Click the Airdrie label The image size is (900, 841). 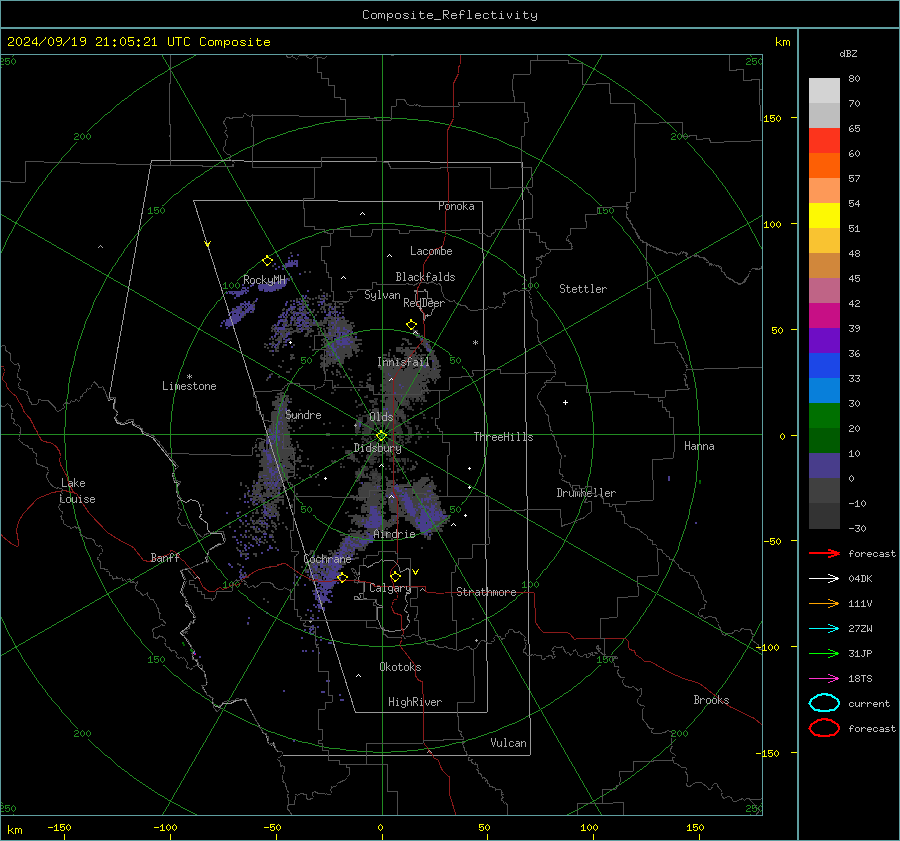click(394, 534)
